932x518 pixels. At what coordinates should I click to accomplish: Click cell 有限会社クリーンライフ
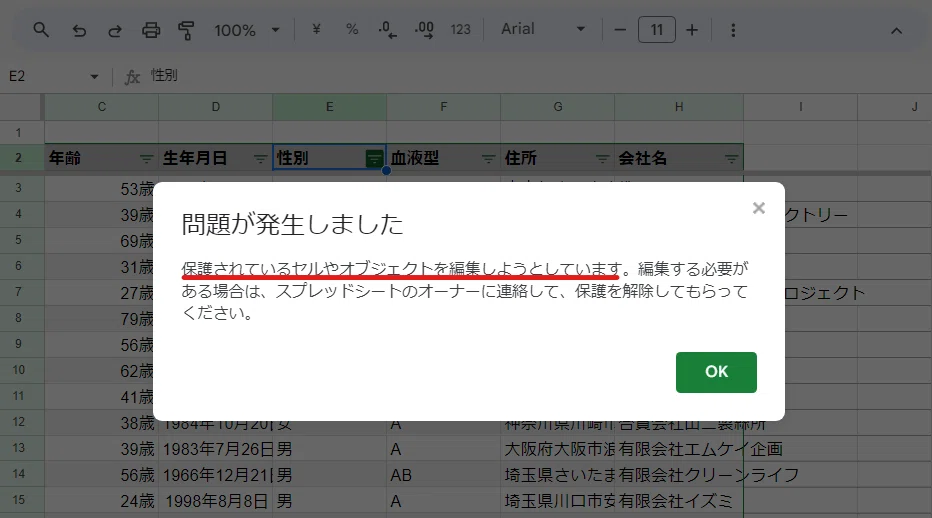pos(679,475)
